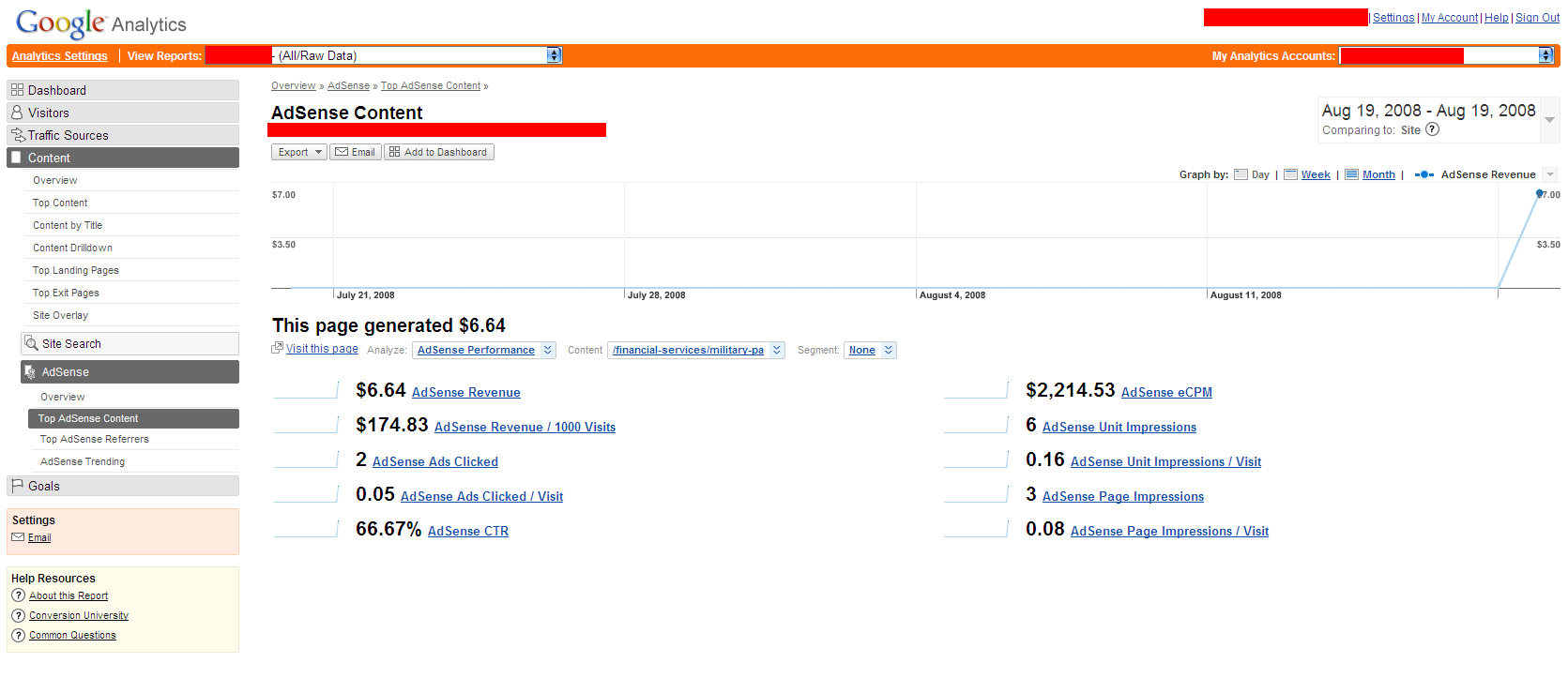
Task: Click the revenue data point on graph
Action: [1539, 193]
